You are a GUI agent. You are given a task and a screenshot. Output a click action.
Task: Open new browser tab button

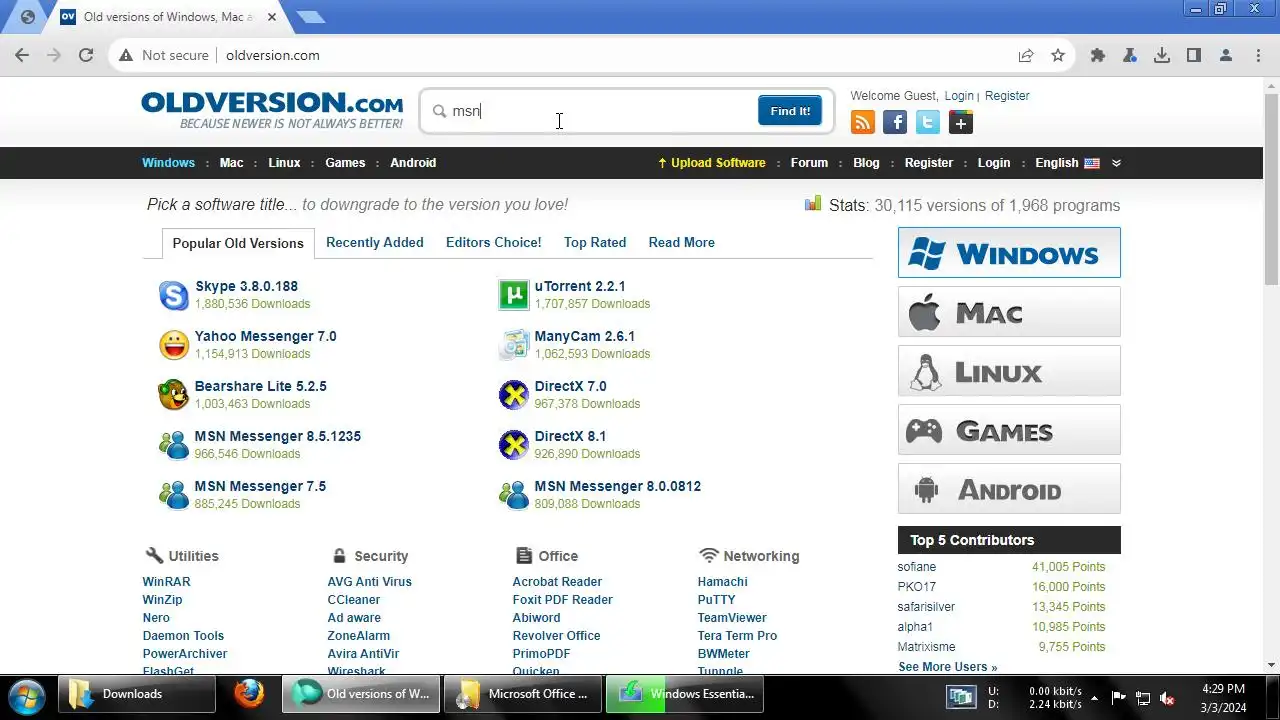[x=310, y=17]
